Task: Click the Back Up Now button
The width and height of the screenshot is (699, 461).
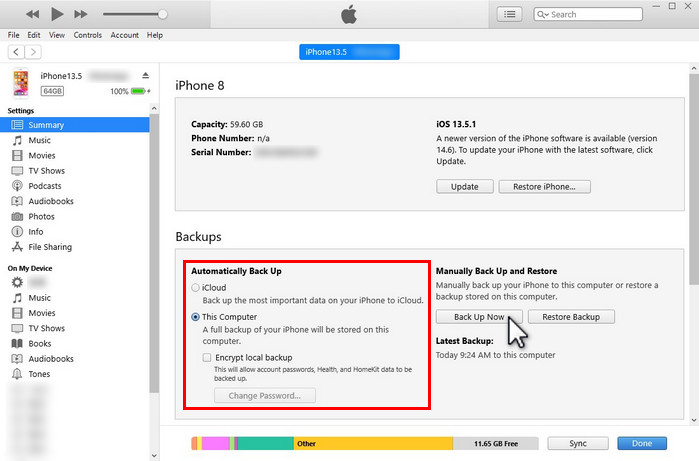Action: click(479, 317)
